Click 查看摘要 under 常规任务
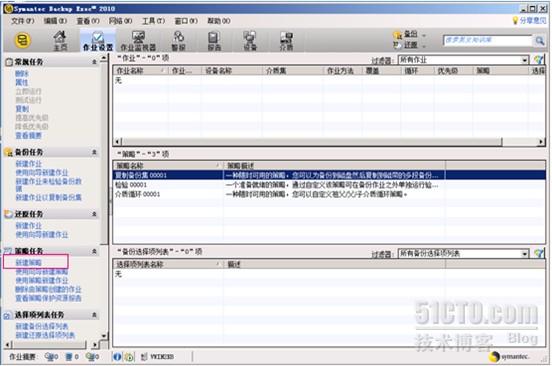The width and height of the screenshot is (552, 366). click(x=29, y=135)
